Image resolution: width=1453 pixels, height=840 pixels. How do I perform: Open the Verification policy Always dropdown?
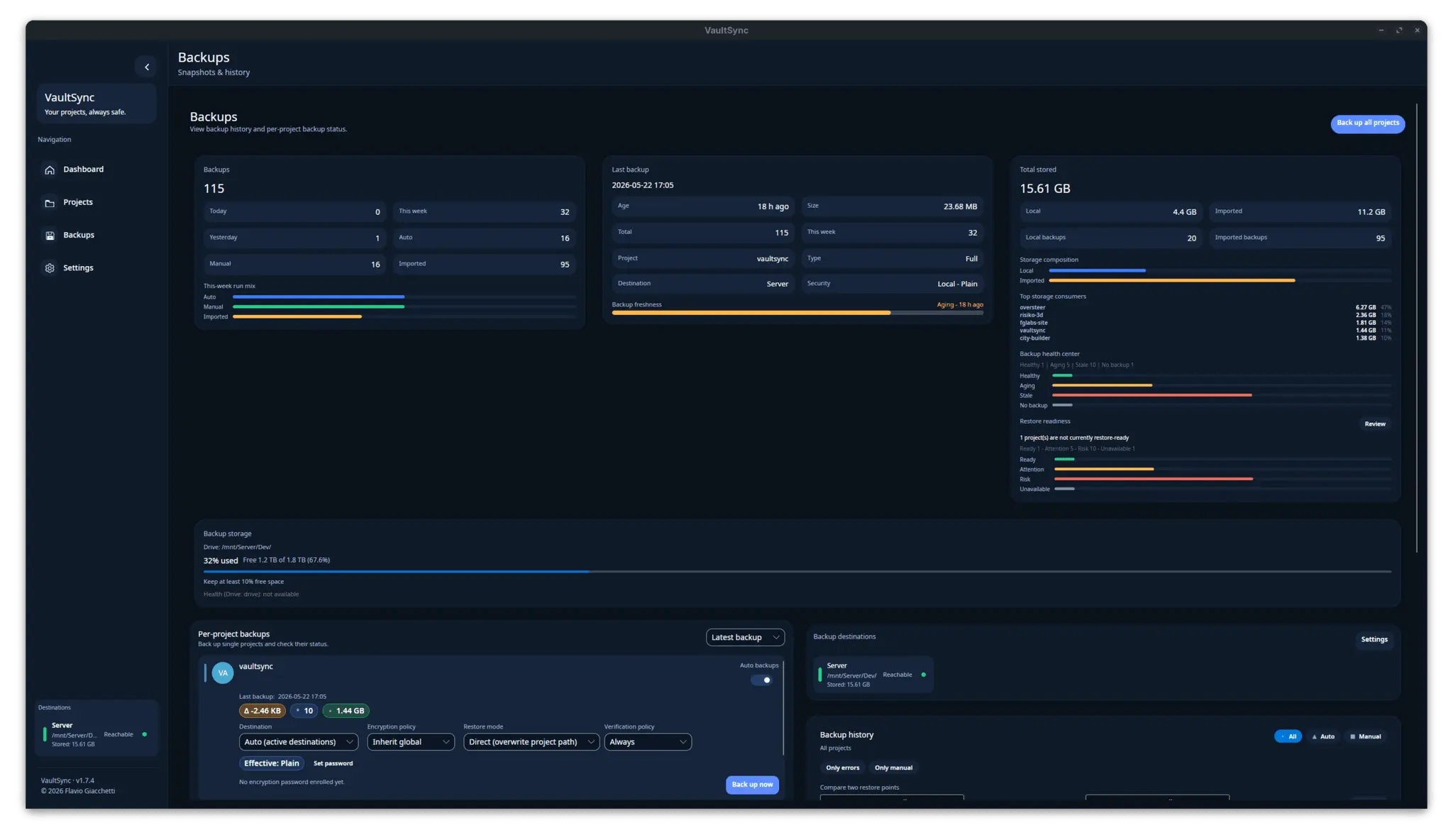tap(648, 742)
